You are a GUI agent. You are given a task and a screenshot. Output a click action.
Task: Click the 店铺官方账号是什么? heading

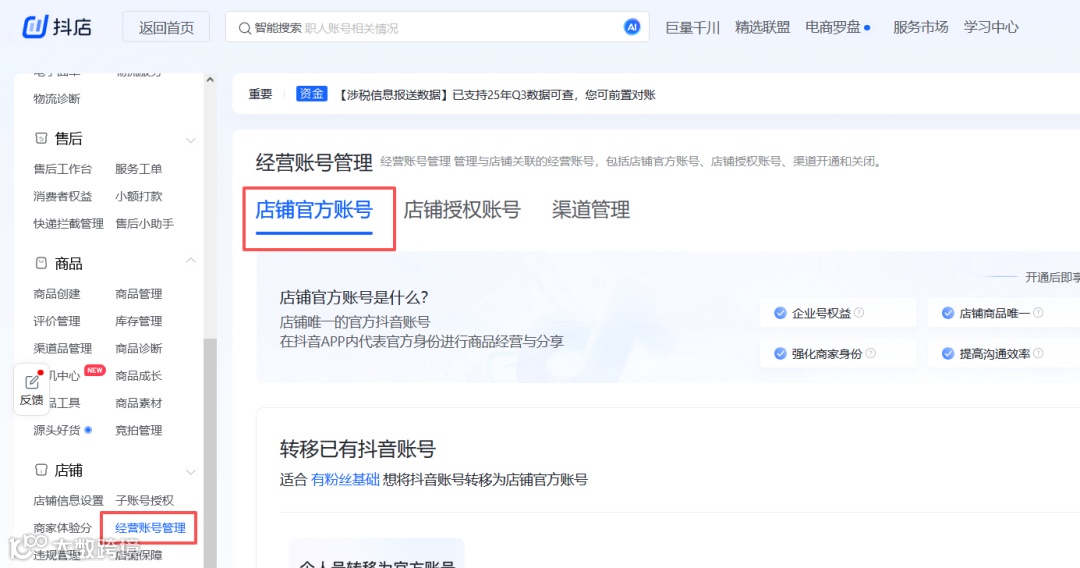tap(354, 297)
